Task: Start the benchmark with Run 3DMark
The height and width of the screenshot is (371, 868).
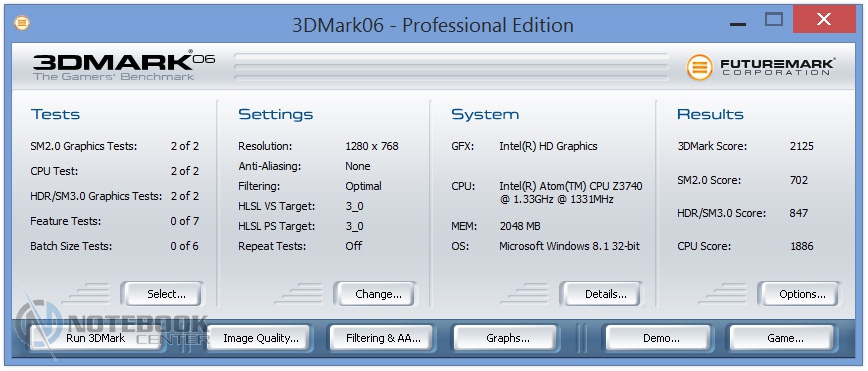Action: [x=96, y=338]
